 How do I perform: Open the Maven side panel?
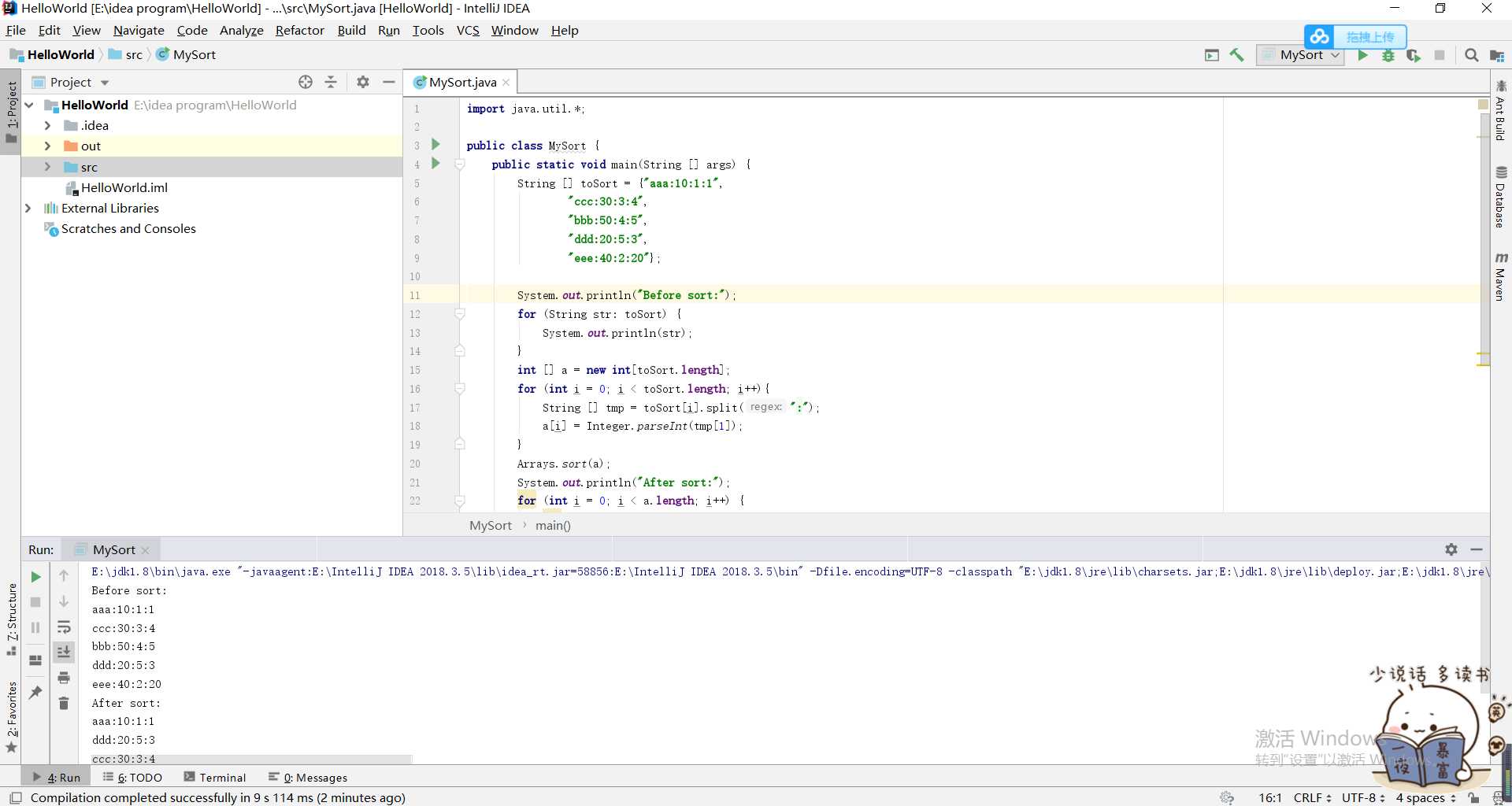tap(1501, 276)
